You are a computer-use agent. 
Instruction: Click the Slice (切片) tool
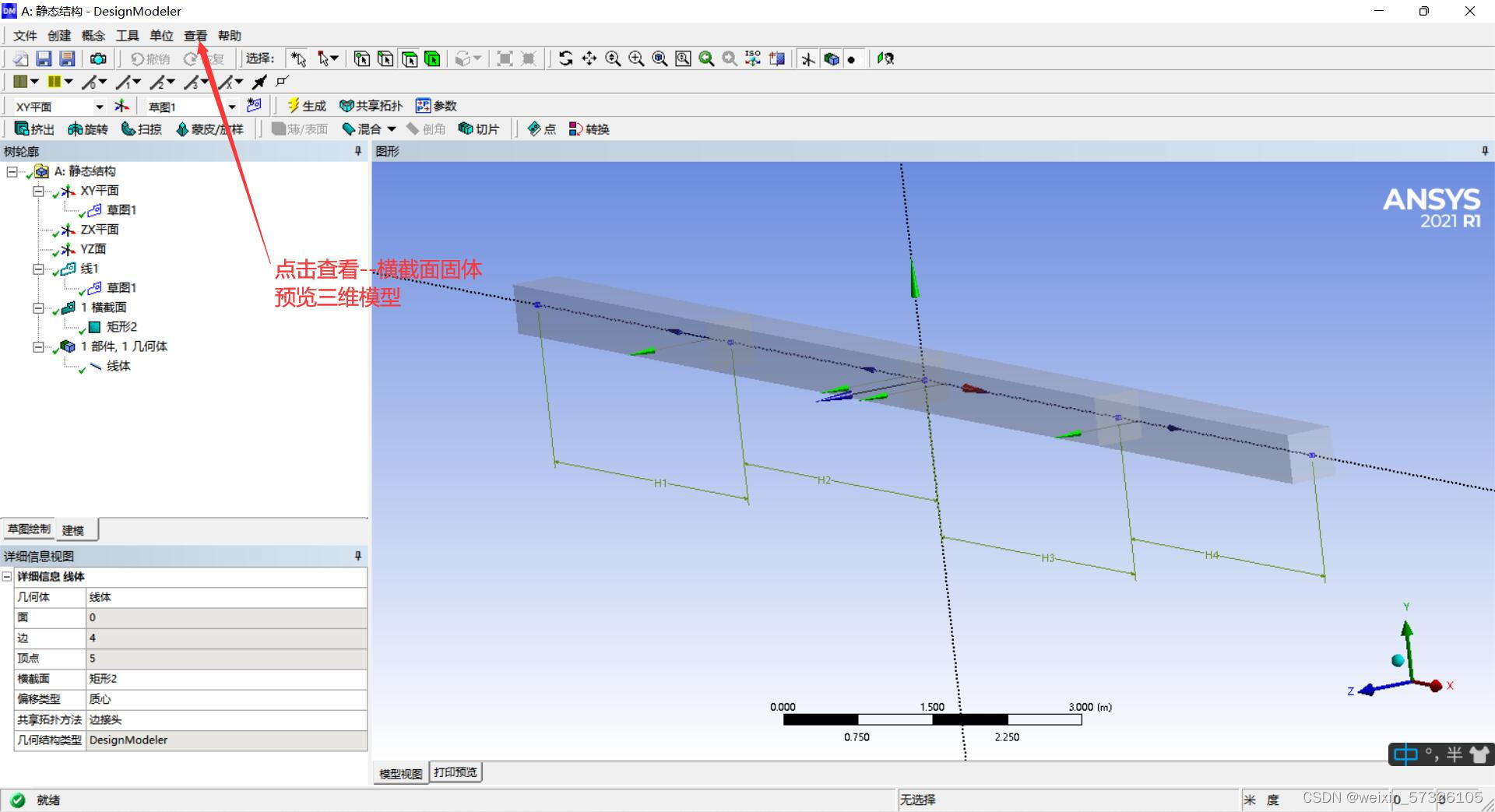tap(478, 129)
